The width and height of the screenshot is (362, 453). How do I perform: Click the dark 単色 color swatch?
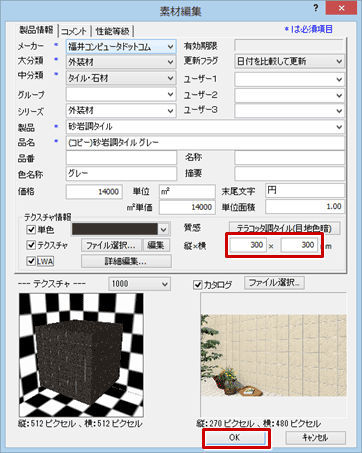[115, 230]
